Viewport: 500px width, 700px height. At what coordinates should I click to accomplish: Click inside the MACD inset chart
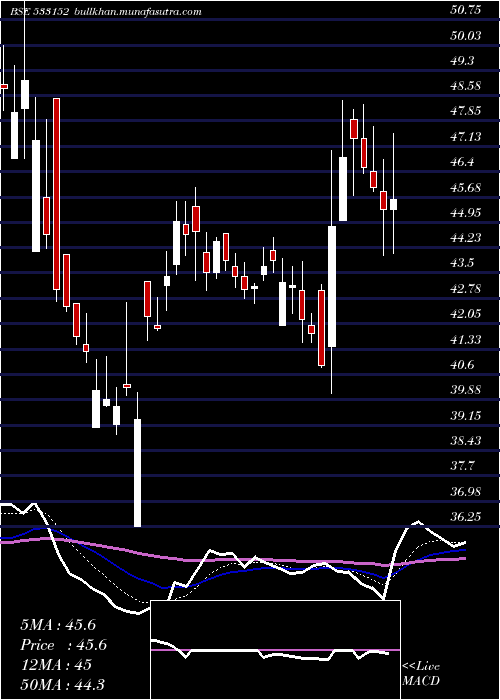coord(275,650)
